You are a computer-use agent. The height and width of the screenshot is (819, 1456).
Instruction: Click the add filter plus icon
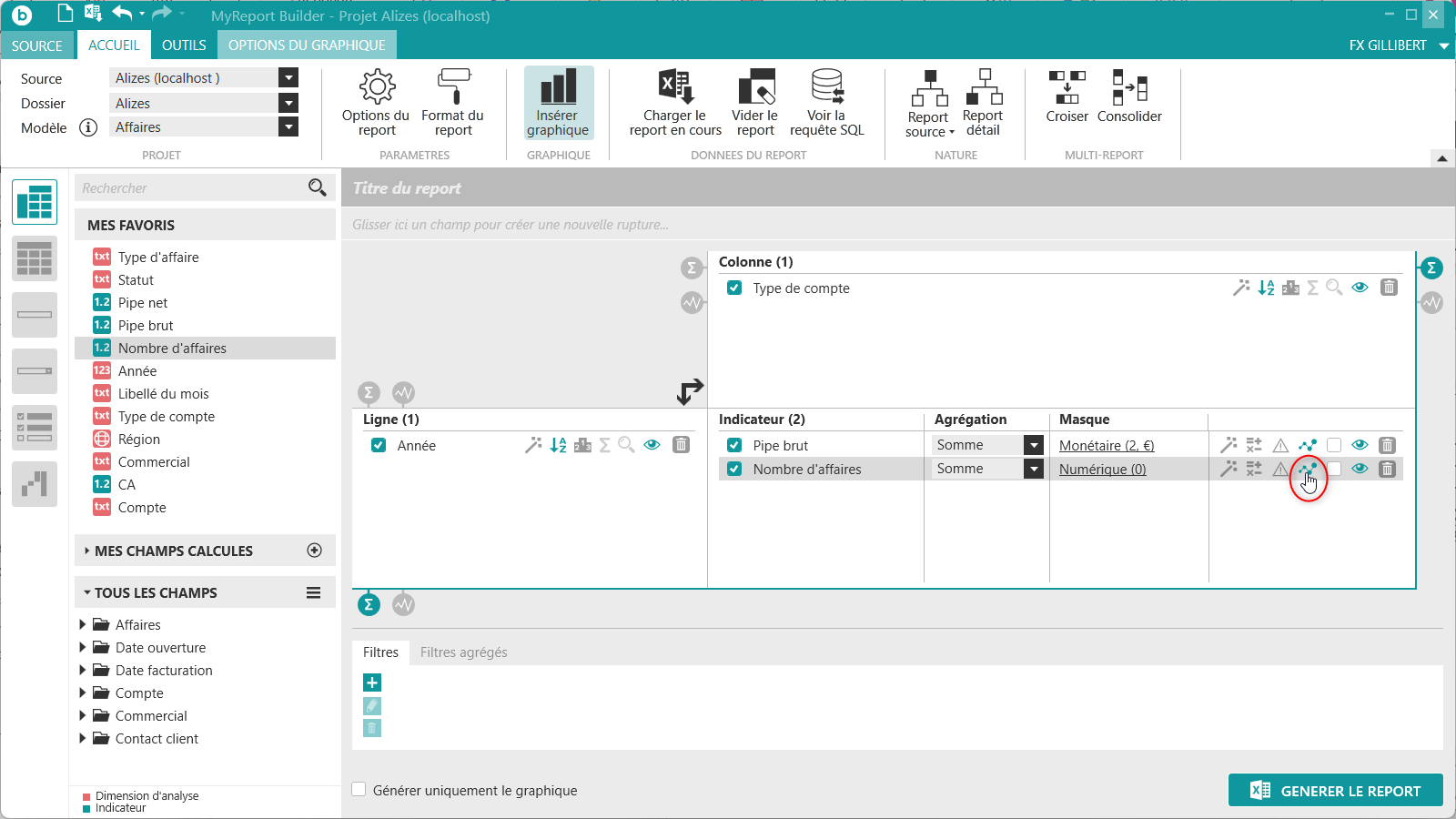click(x=372, y=682)
